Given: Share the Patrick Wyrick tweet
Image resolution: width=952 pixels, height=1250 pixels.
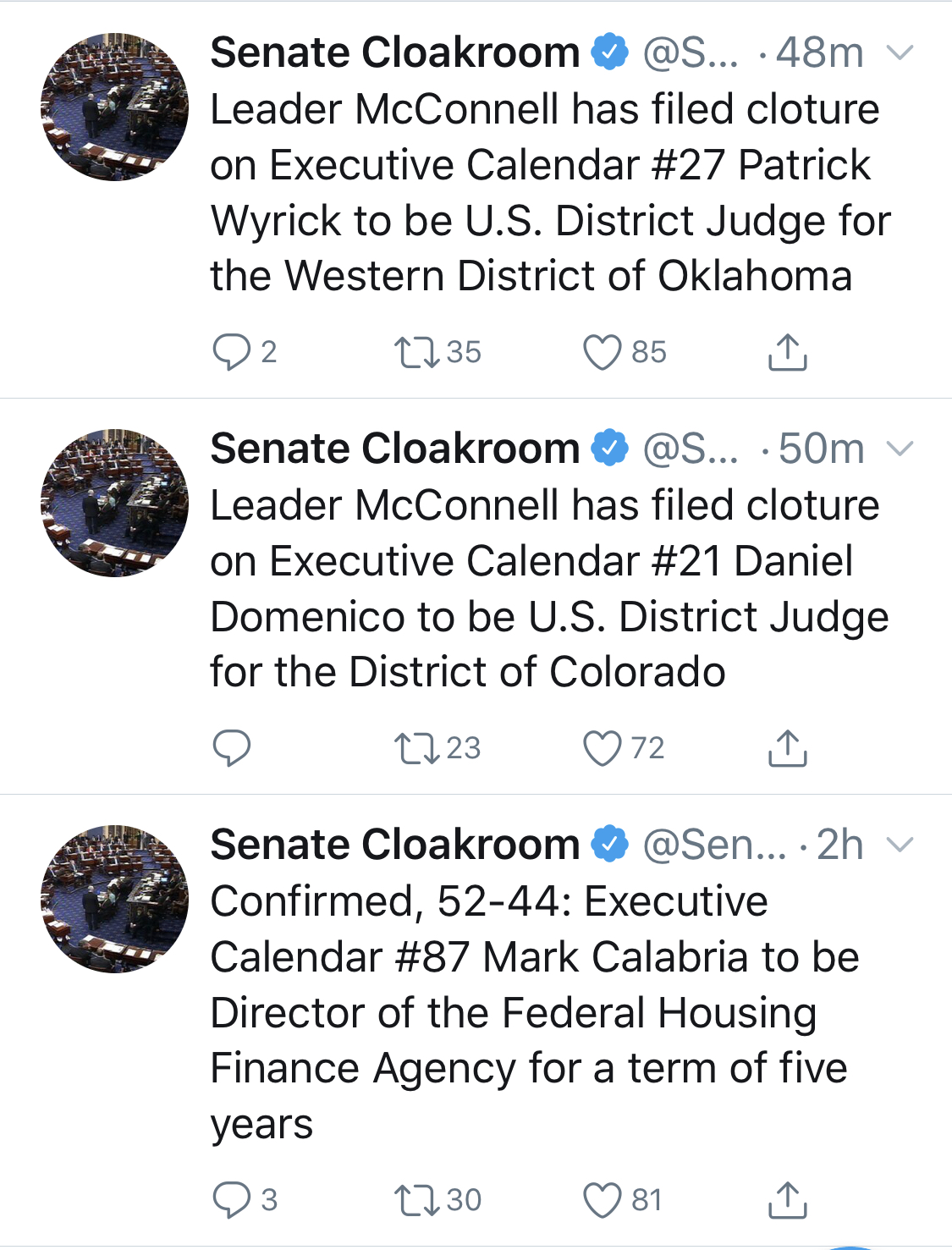Looking at the screenshot, I should pos(787,352).
